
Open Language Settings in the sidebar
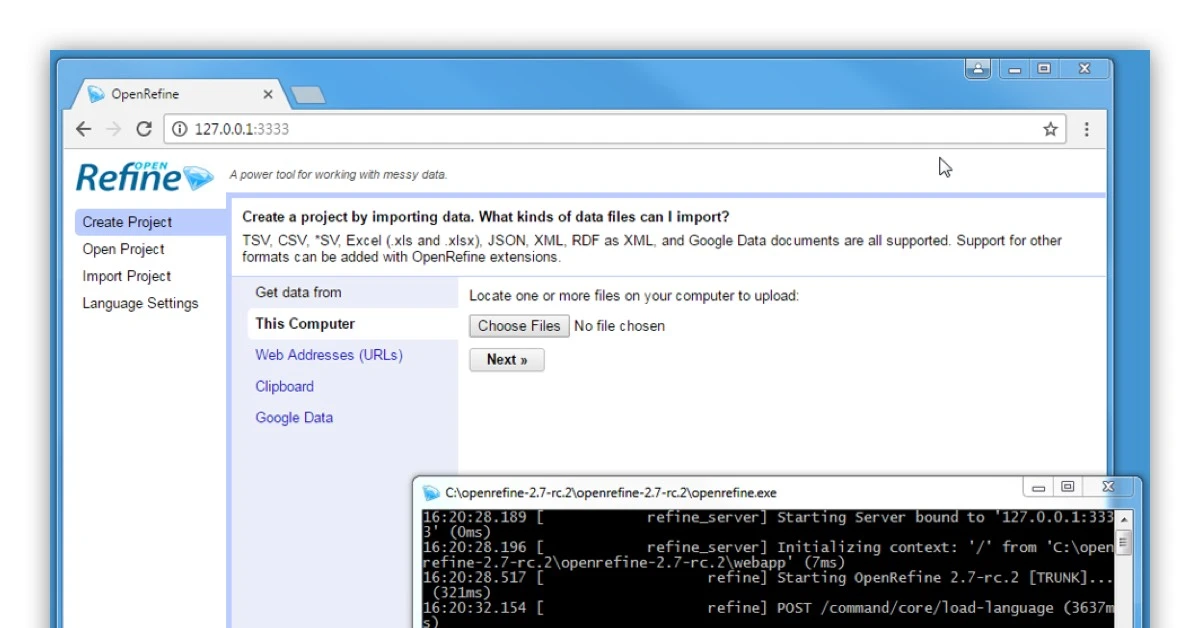(x=140, y=303)
